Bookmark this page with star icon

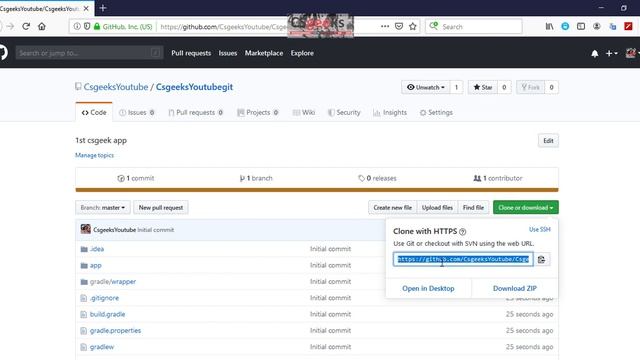(x=413, y=27)
